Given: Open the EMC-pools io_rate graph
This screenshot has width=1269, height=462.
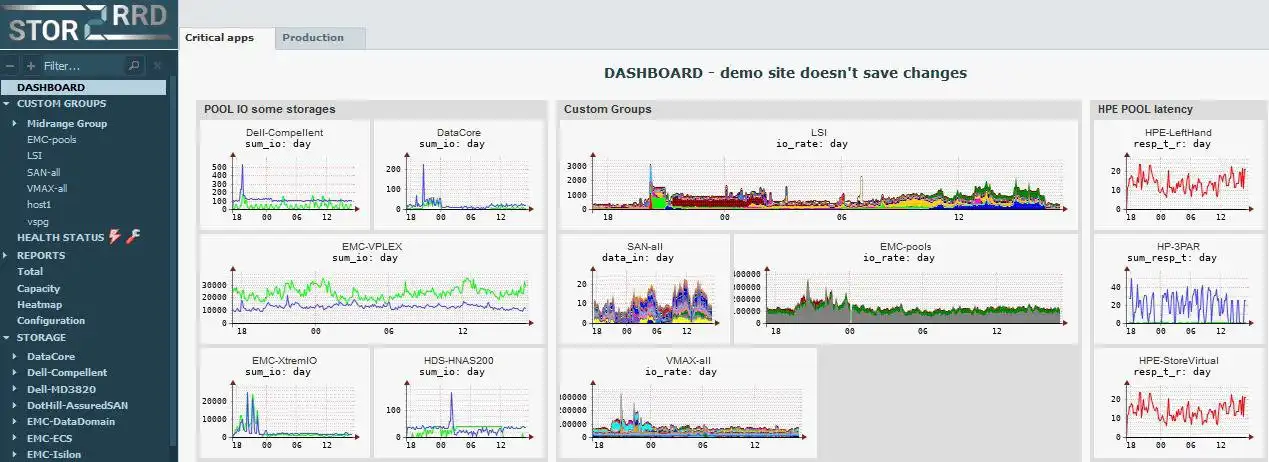Looking at the screenshot, I should (906, 288).
